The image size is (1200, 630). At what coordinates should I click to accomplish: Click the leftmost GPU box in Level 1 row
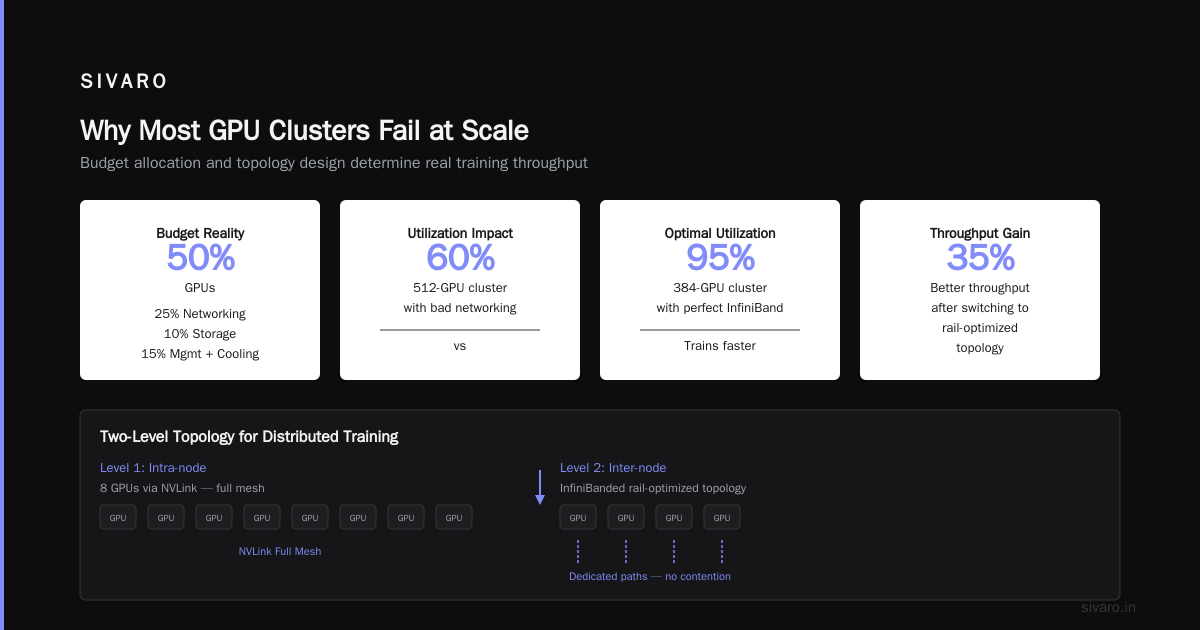(x=118, y=517)
